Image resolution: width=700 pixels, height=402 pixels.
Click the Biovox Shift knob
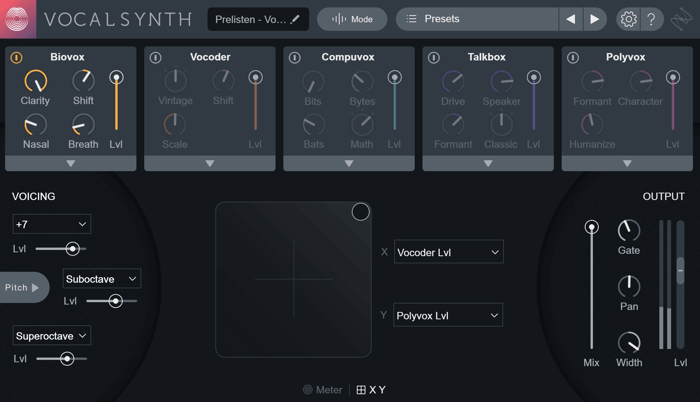[x=83, y=81]
